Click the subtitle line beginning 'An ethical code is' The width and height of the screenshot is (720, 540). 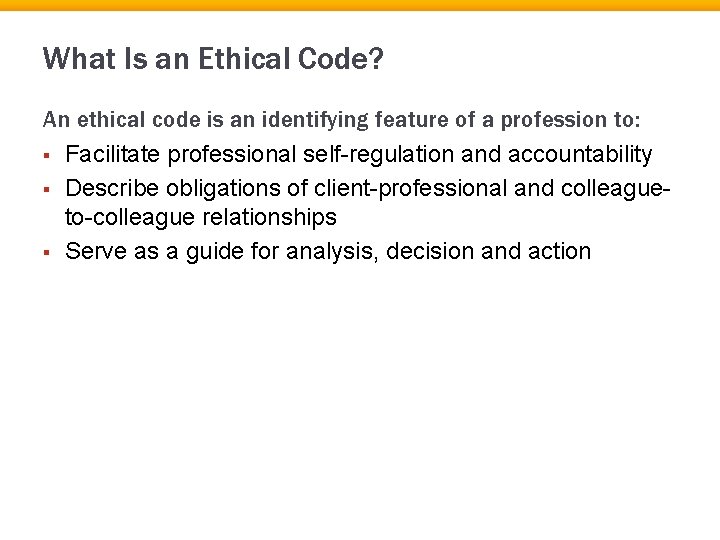(341, 121)
